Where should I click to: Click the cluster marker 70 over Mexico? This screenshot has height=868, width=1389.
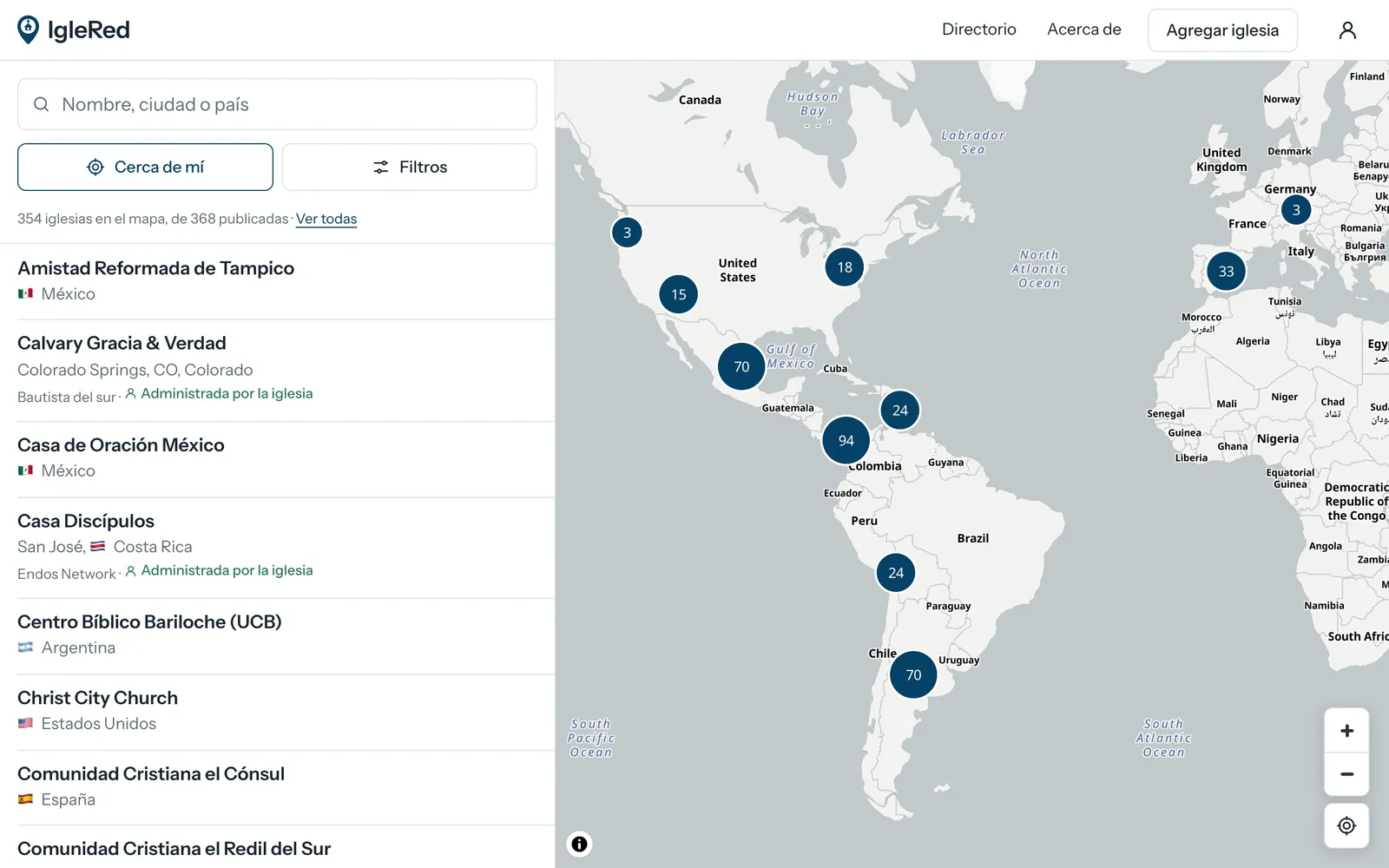click(741, 366)
